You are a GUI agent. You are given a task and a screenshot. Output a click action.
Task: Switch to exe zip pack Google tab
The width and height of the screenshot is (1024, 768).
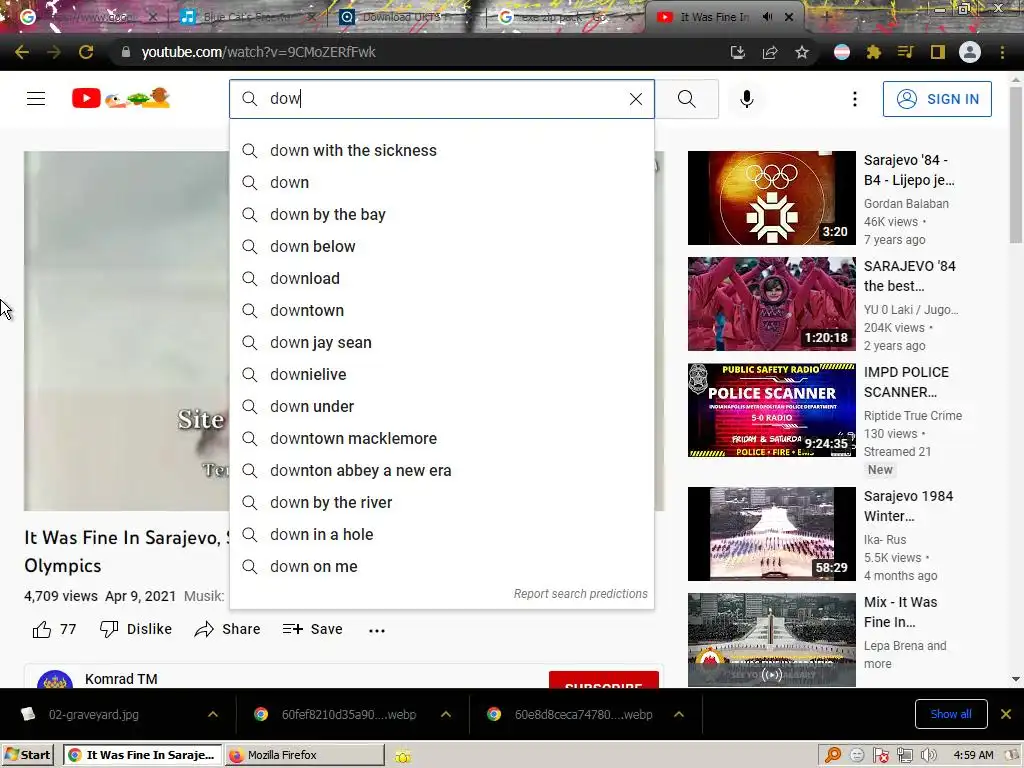565,17
